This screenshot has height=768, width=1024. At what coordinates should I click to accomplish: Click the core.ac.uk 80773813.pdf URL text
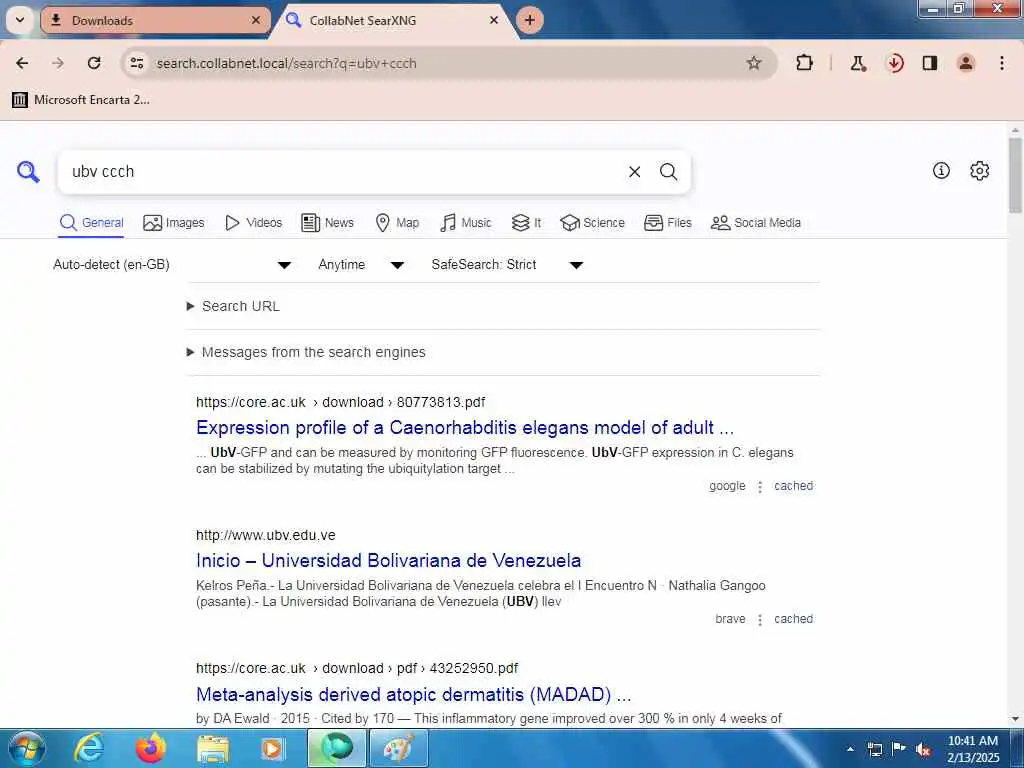tap(340, 402)
